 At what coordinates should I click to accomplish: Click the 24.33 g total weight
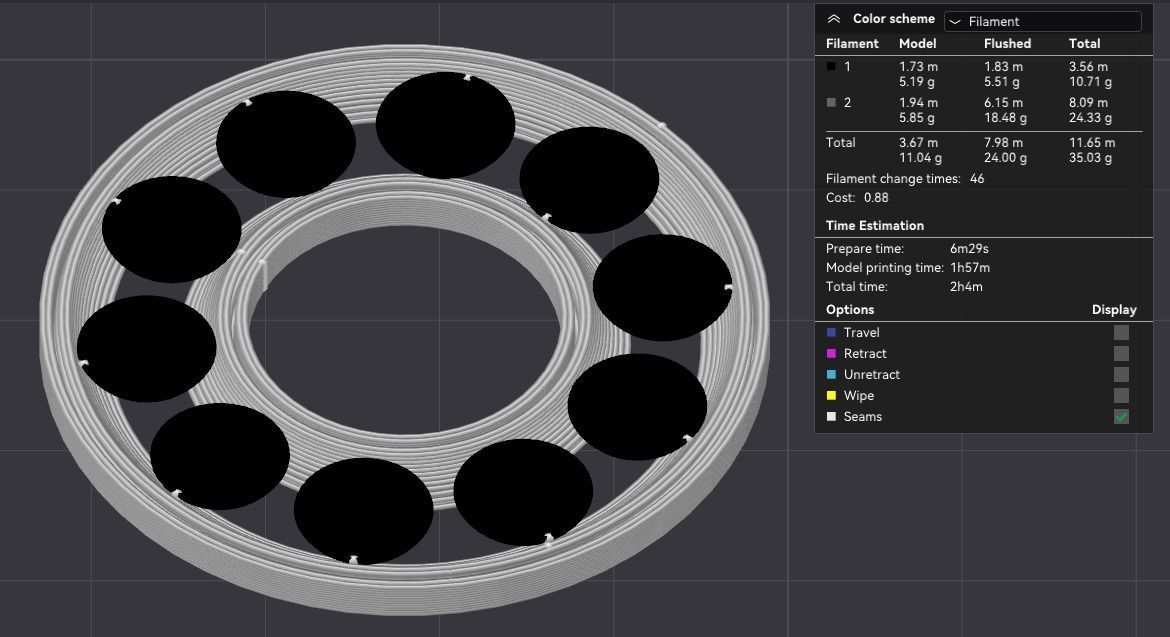point(1090,118)
